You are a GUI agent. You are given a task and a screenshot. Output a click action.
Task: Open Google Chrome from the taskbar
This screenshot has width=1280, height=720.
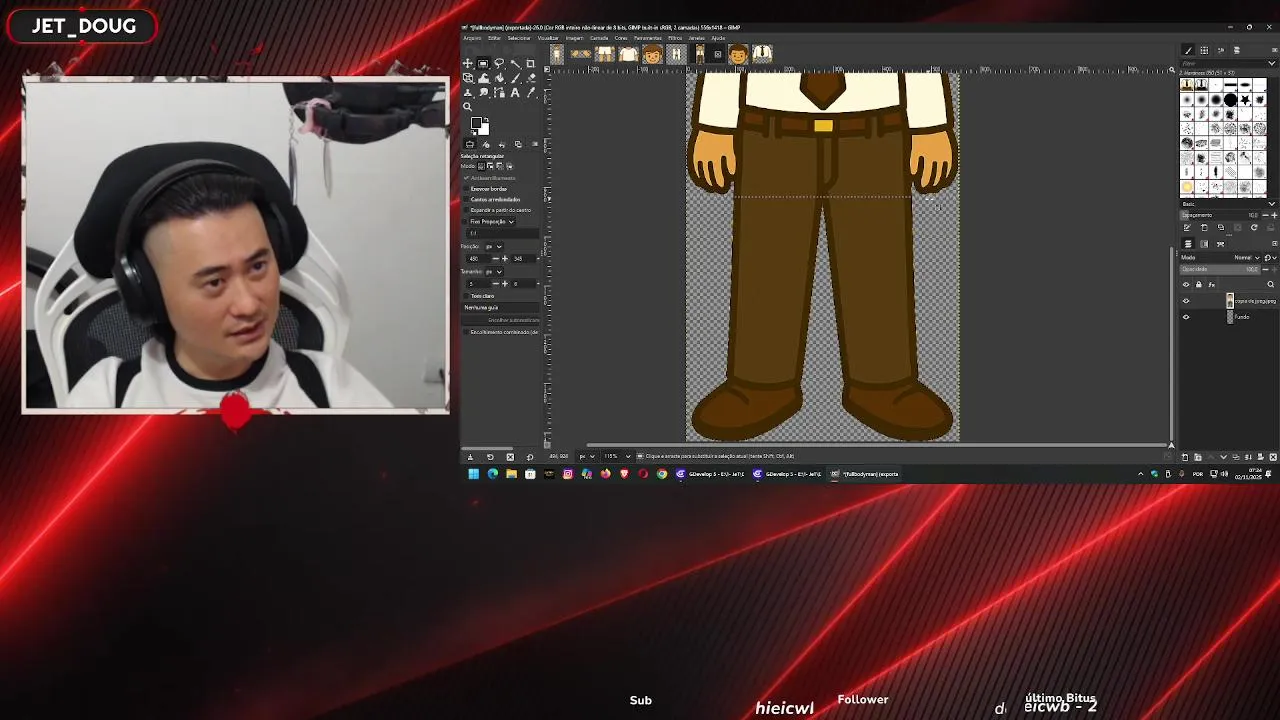click(x=662, y=474)
